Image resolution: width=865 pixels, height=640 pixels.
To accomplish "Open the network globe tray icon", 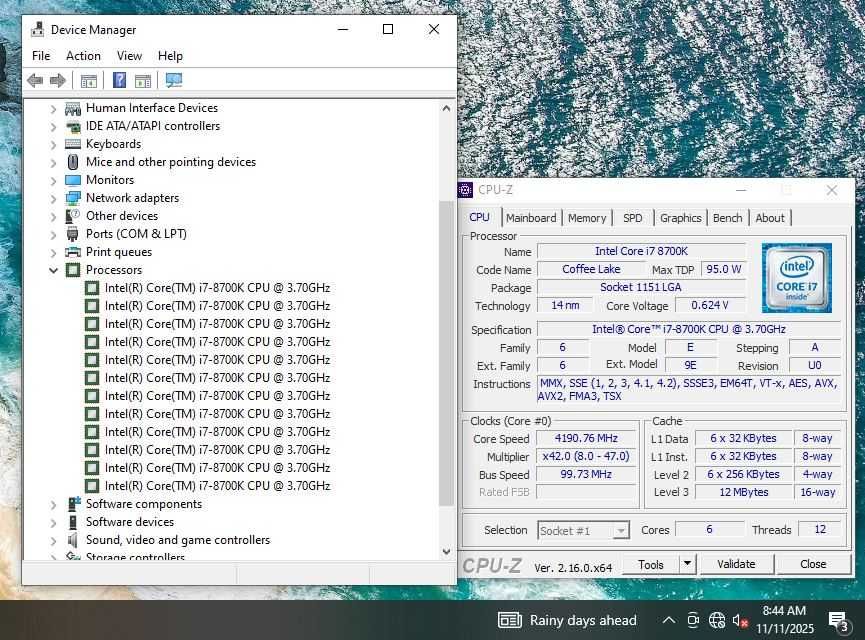I will (717, 620).
